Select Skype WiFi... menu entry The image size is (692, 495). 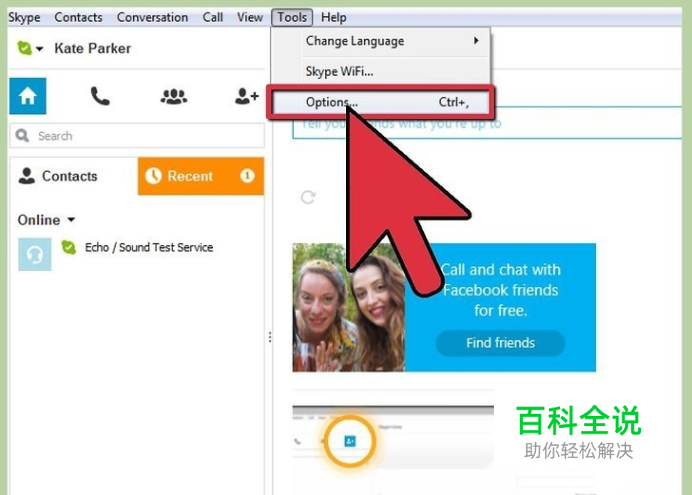point(380,71)
